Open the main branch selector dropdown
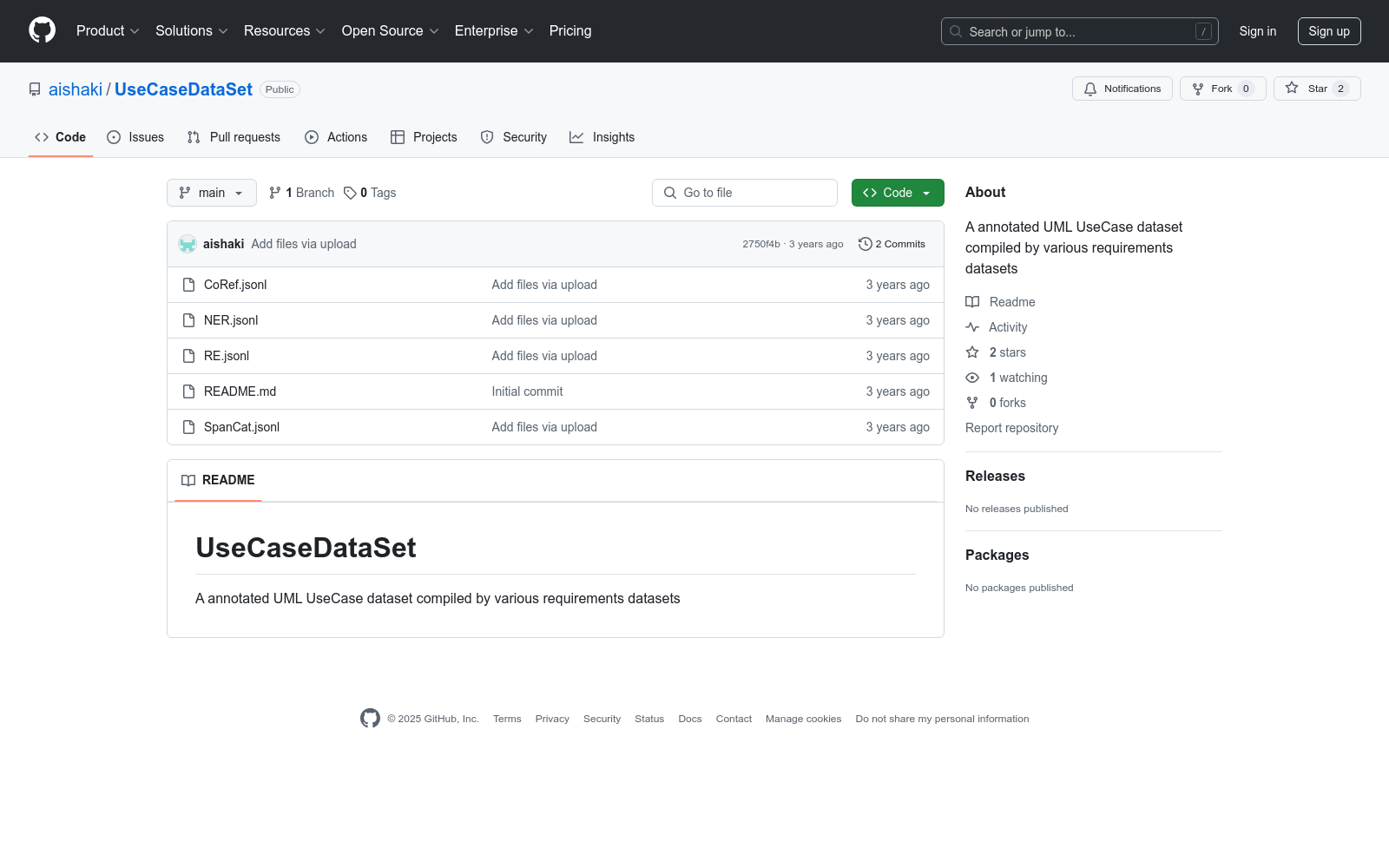Viewport: 1389px width, 868px height. coord(212,193)
